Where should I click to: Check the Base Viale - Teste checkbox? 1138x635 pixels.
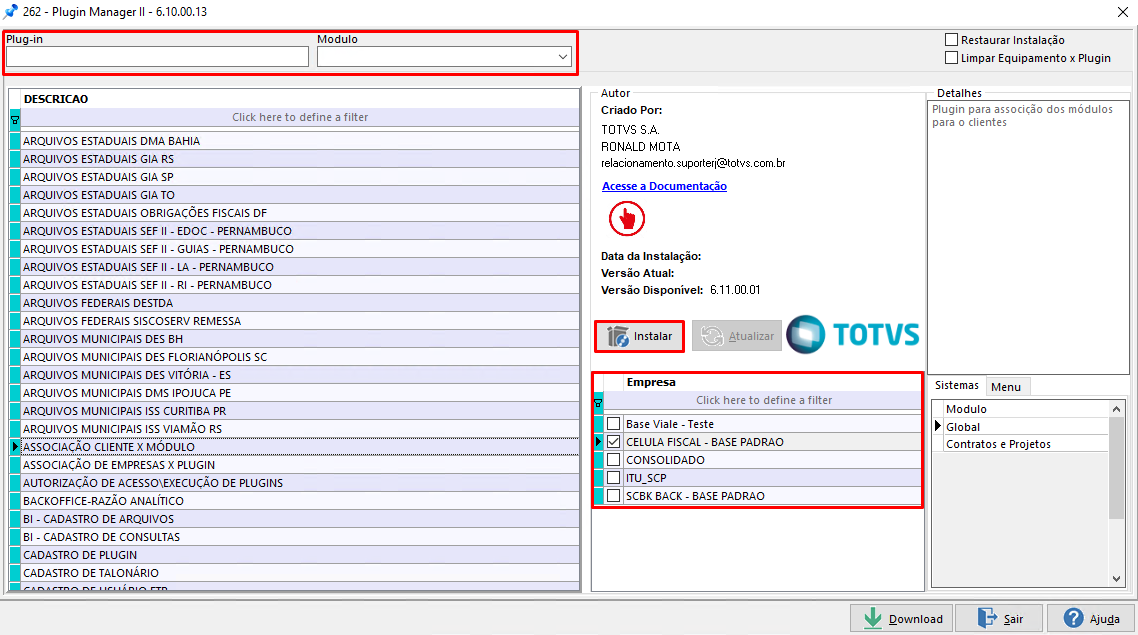(614, 424)
